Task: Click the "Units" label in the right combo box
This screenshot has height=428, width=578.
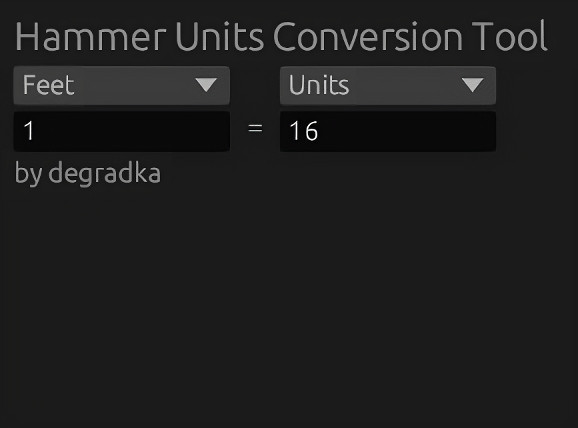Action: [319, 85]
